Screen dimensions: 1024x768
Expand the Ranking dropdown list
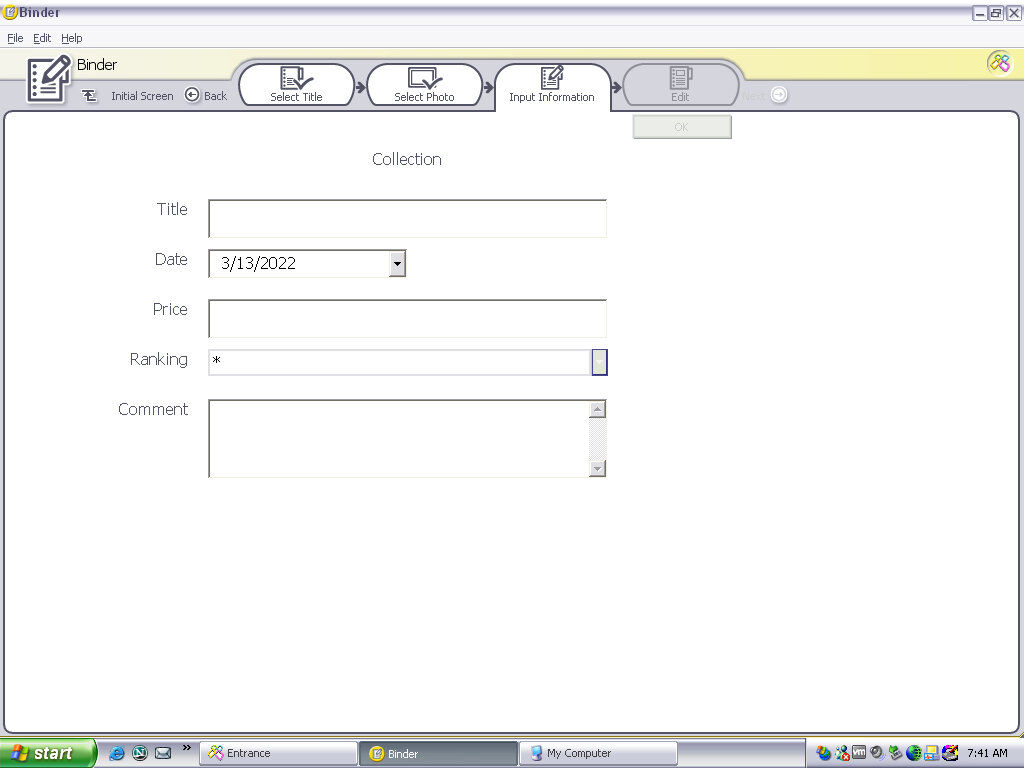coord(599,362)
